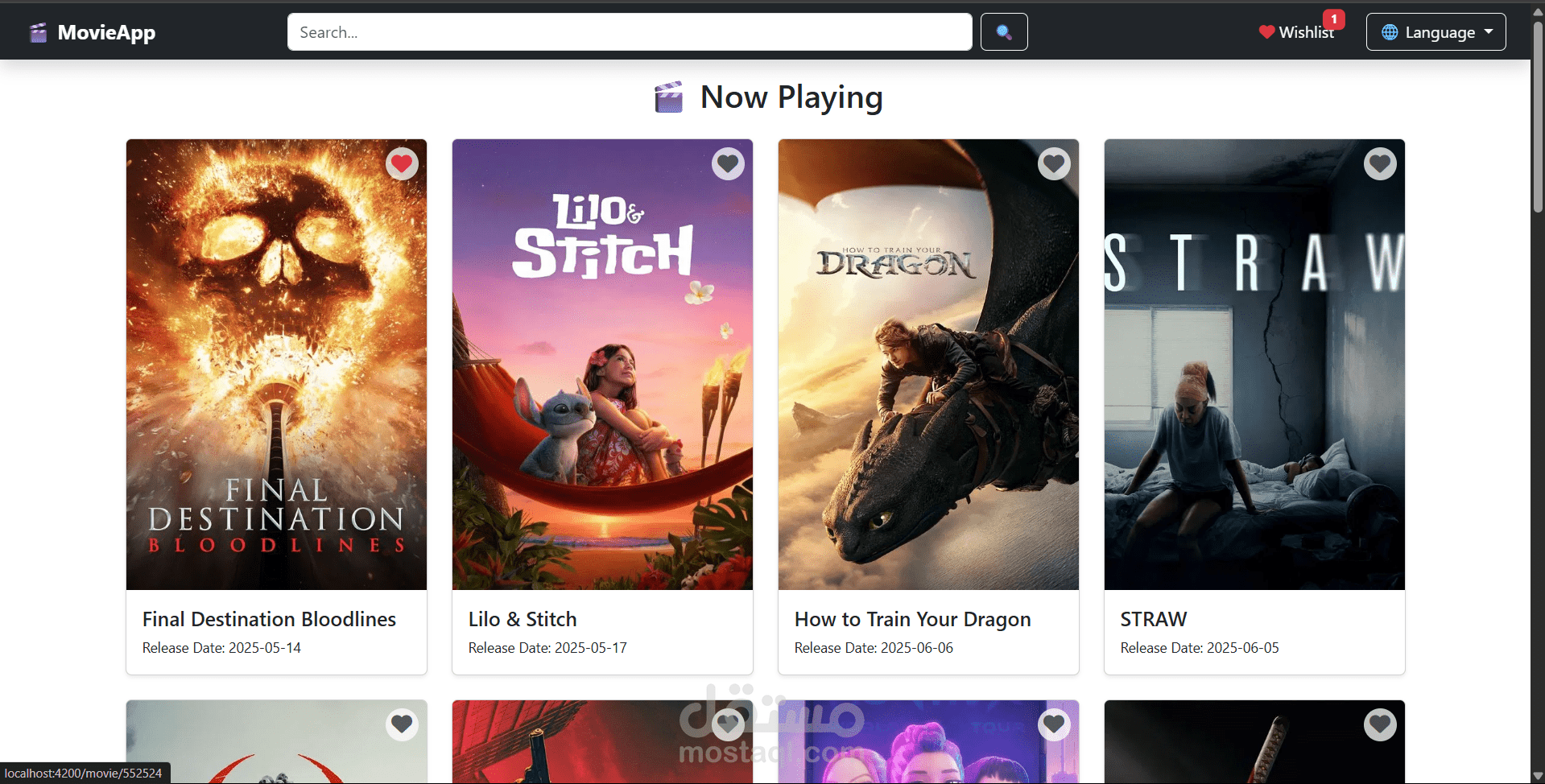The height and width of the screenshot is (784, 1545).
Task: Click the STRAW movie title
Action: tap(1153, 619)
